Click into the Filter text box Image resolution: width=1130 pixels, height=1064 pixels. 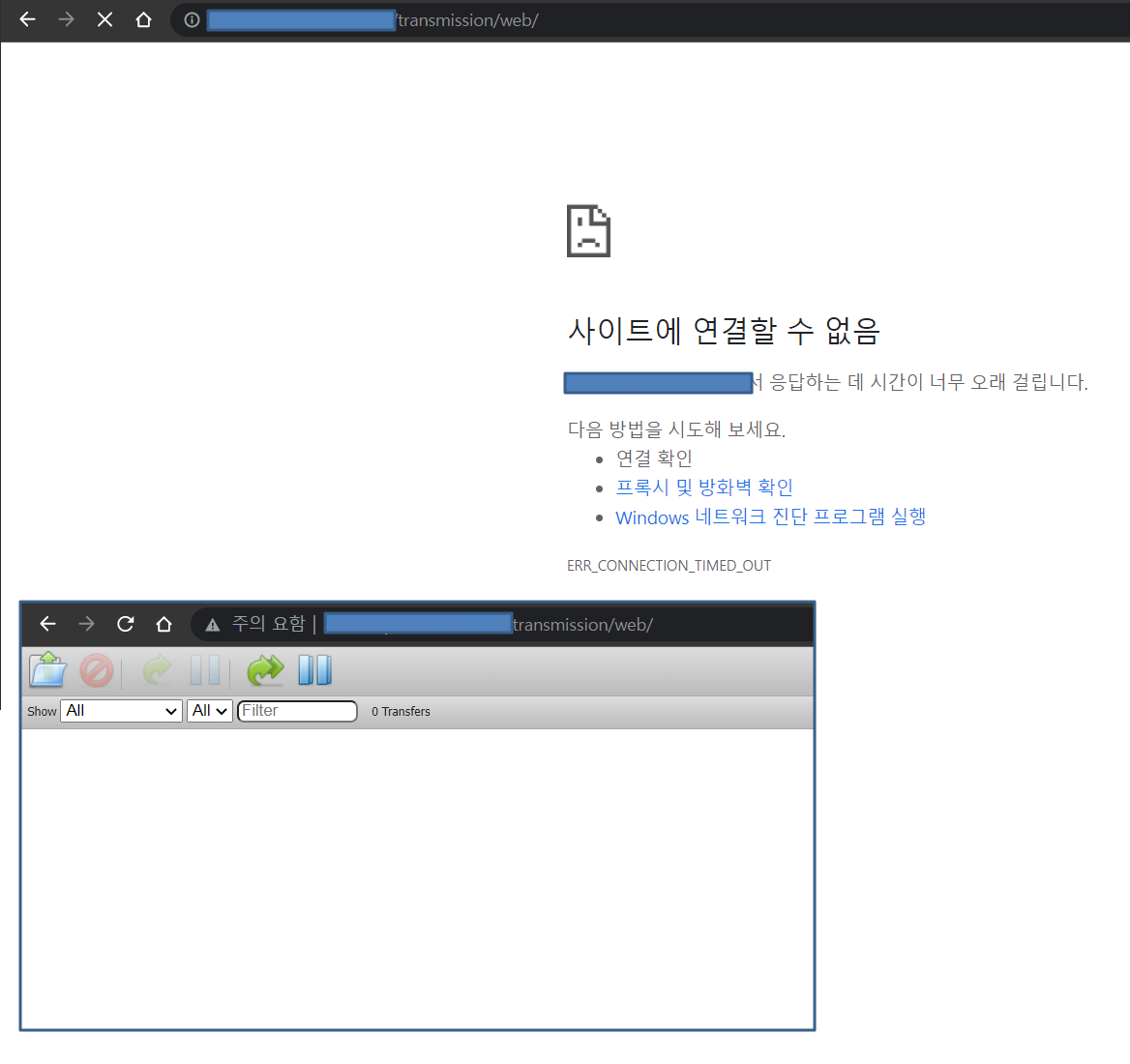[298, 711]
